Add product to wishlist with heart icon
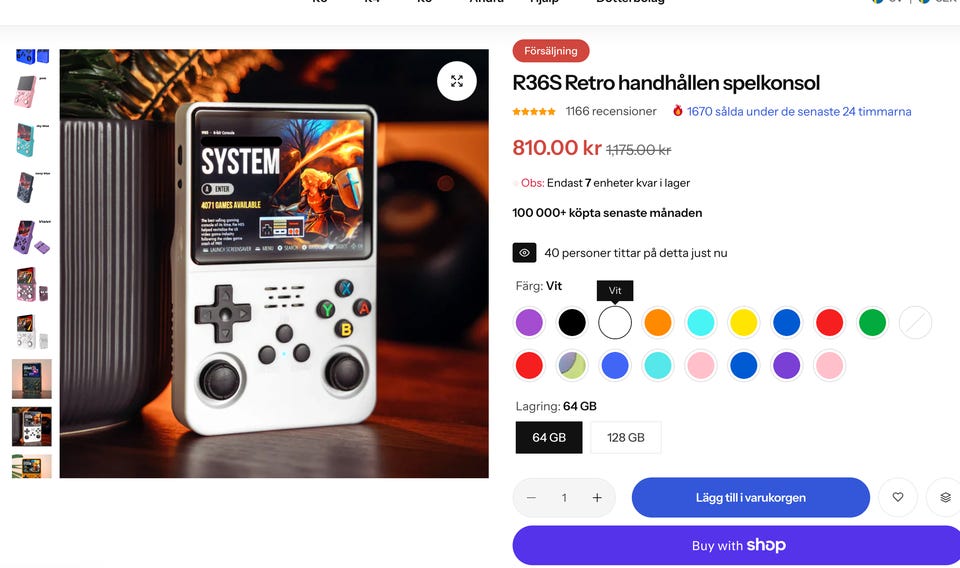960x568 pixels. (898, 497)
